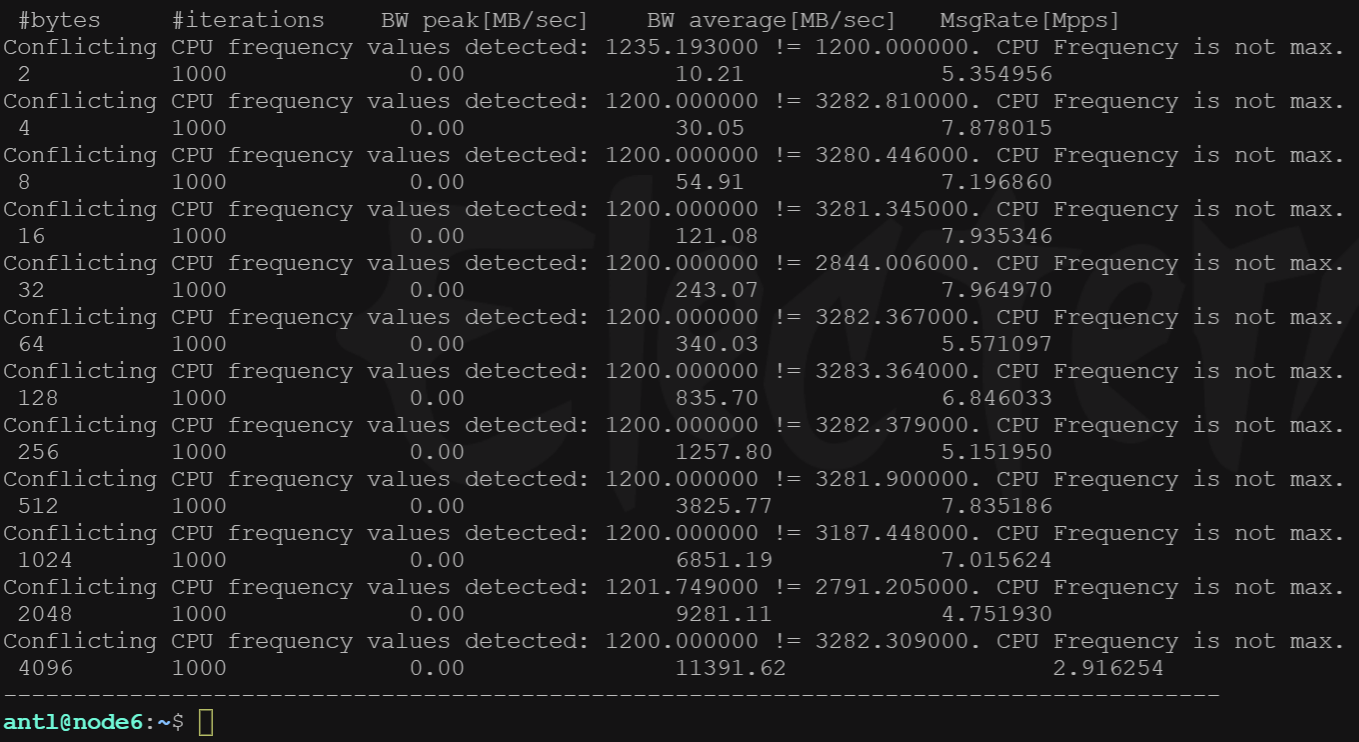Screen dimensions: 1359x742
Task: Click the 512 bytes value
Action: pos(38,506)
